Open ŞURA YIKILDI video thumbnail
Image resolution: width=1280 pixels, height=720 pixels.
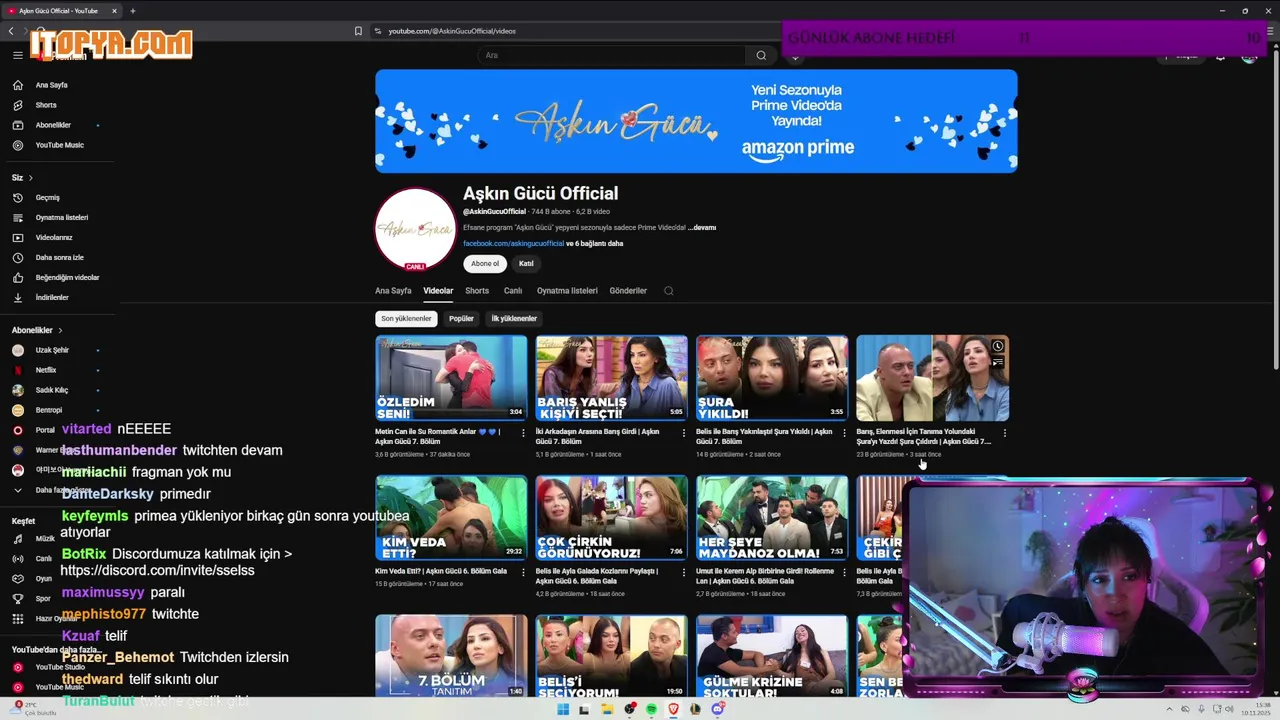click(772, 378)
